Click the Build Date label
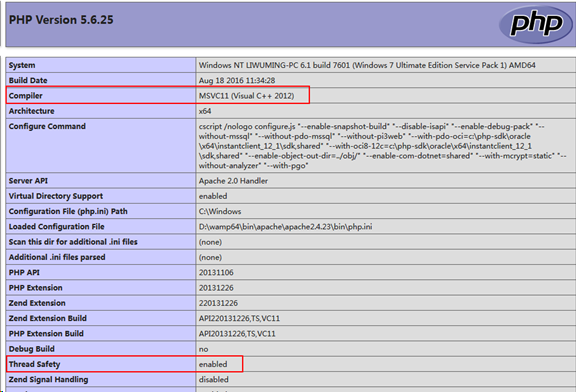The image size is (576, 392). (28, 80)
